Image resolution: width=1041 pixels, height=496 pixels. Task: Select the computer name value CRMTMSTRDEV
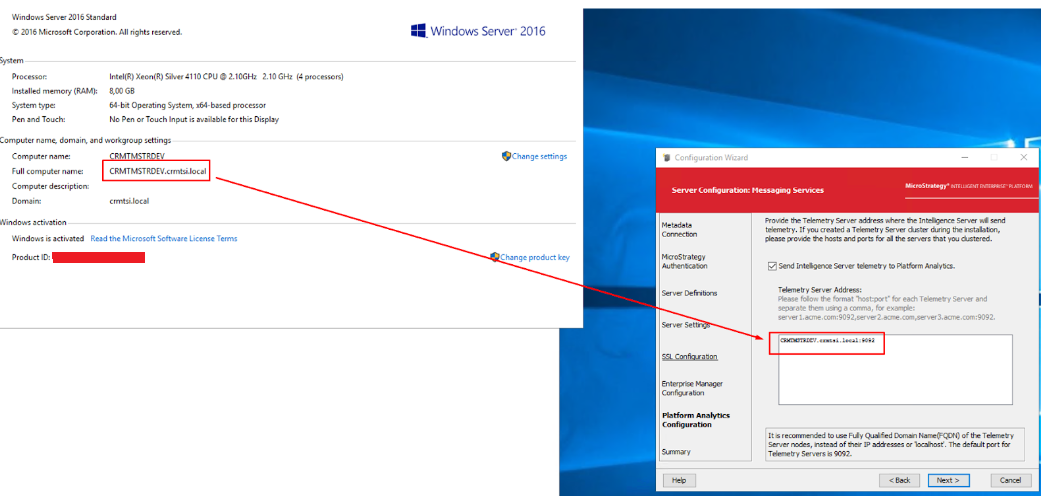tap(137, 157)
